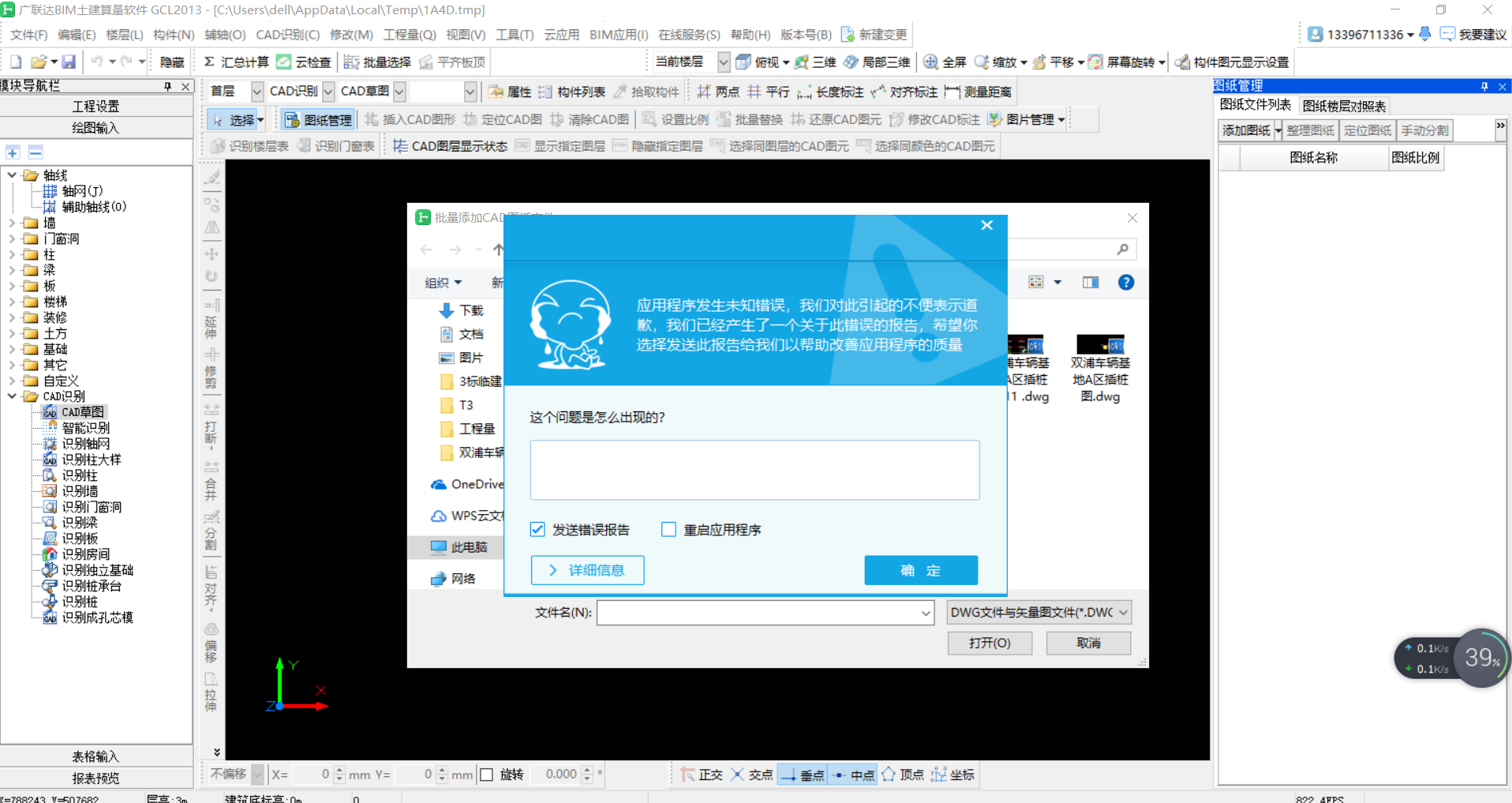Viewport: 1512px width, 803px height.
Task: Open the 当前楼层 dropdown
Action: point(724,62)
